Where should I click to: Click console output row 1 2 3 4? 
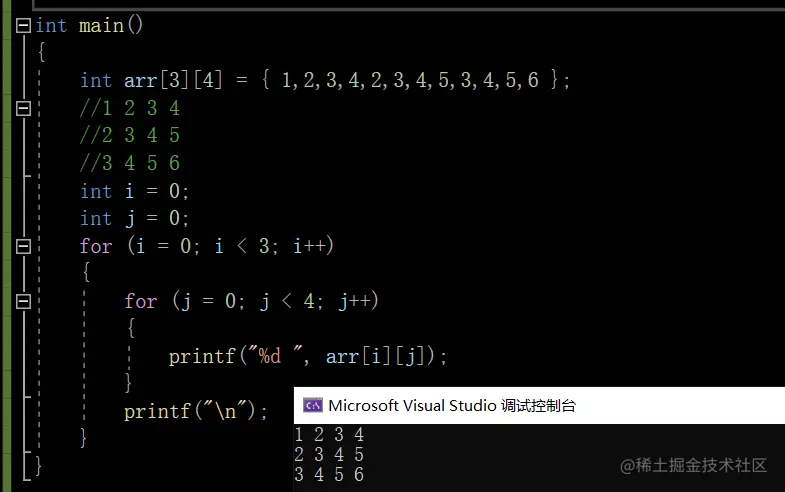pos(329,434)
